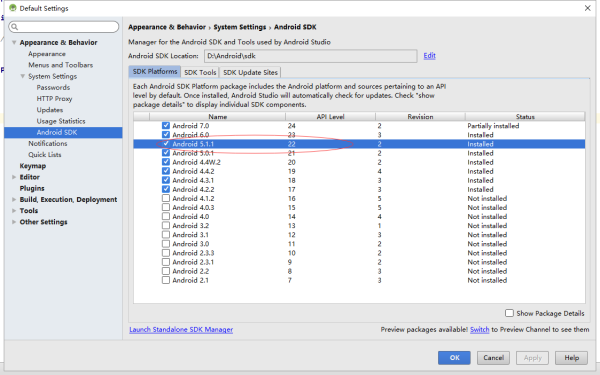600x375 pixels.
Task: Toggle Android 5.1.1 checkbox
Action: pos(166,144)
